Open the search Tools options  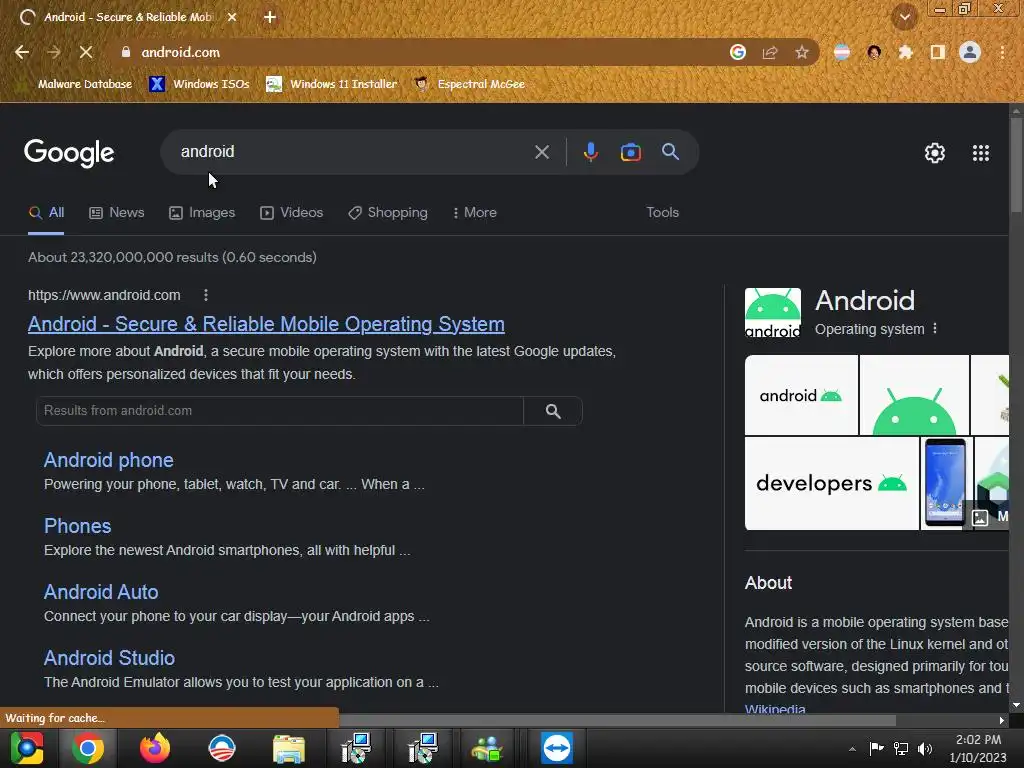[x=663, y=213]
